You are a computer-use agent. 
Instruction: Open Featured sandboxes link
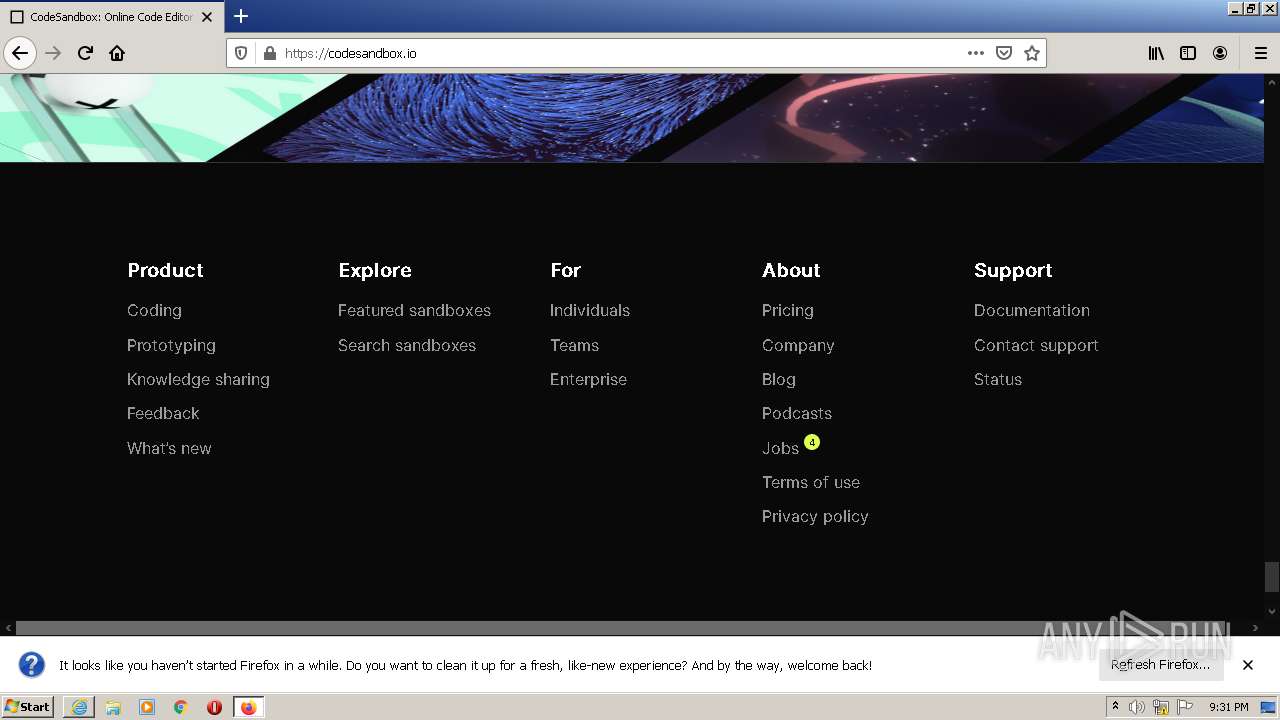point(414,310)
